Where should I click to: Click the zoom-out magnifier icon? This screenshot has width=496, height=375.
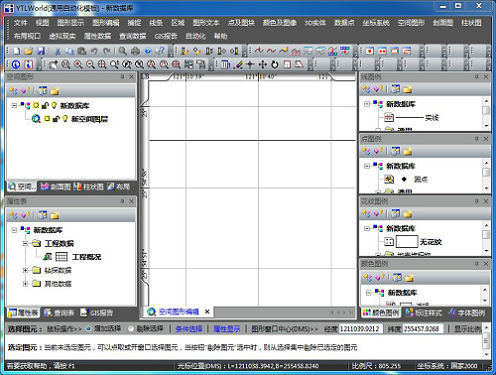click(x=90, y=64)
